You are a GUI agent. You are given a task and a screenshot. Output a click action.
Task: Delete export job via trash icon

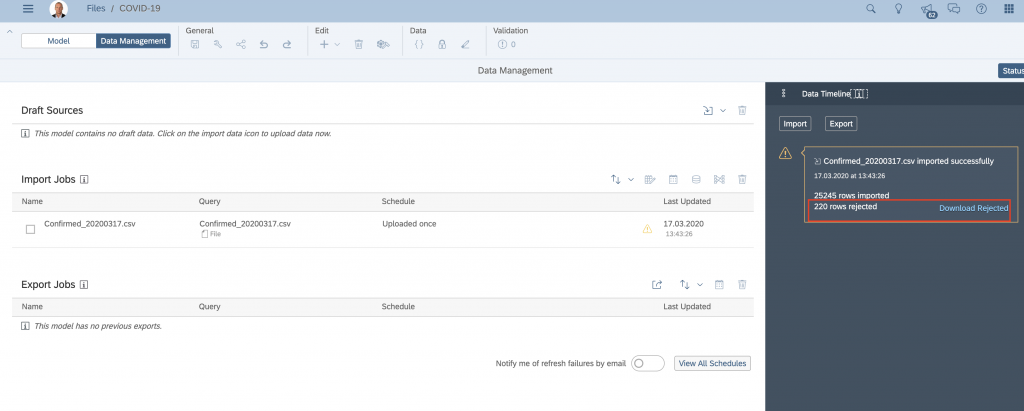coord(742,284)
